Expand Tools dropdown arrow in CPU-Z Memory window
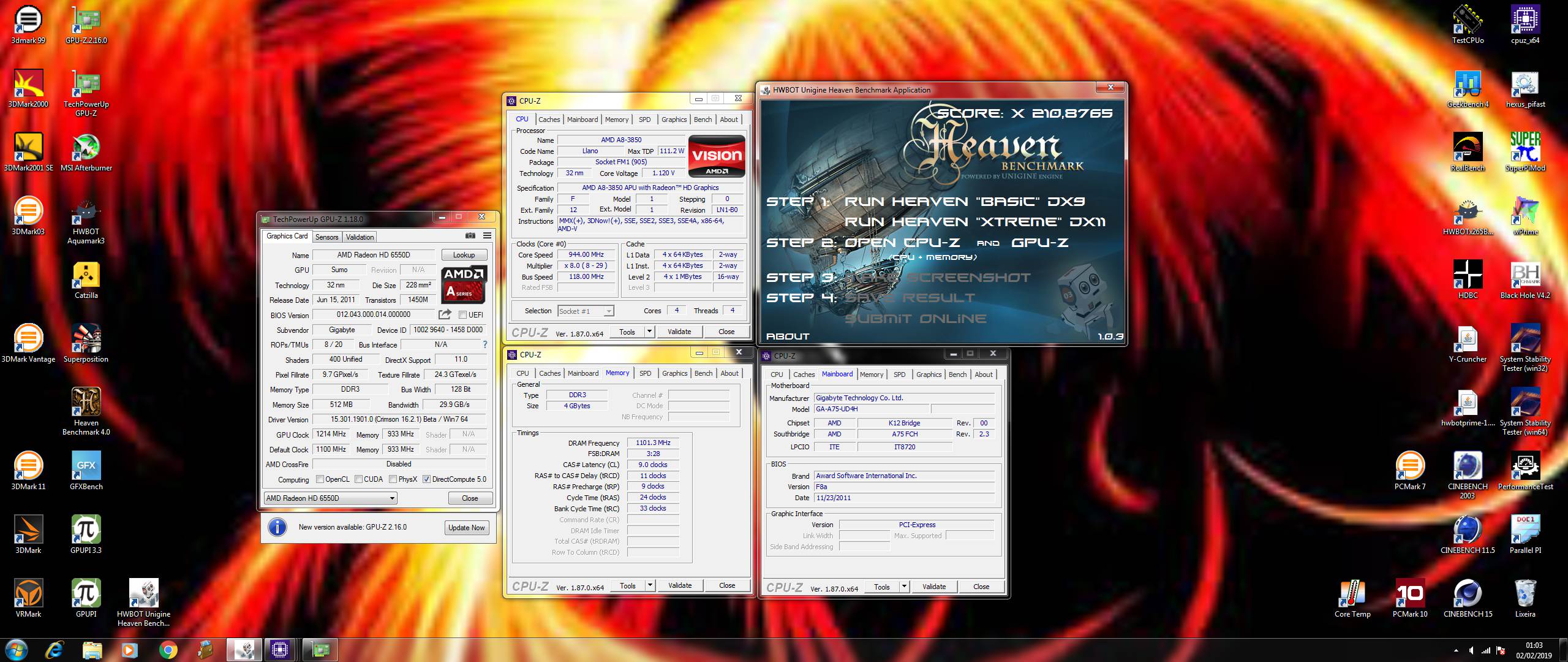Image resolution: width=1568 pixels, height=662 pixels. pyautogui.click(x=650, y=585)
